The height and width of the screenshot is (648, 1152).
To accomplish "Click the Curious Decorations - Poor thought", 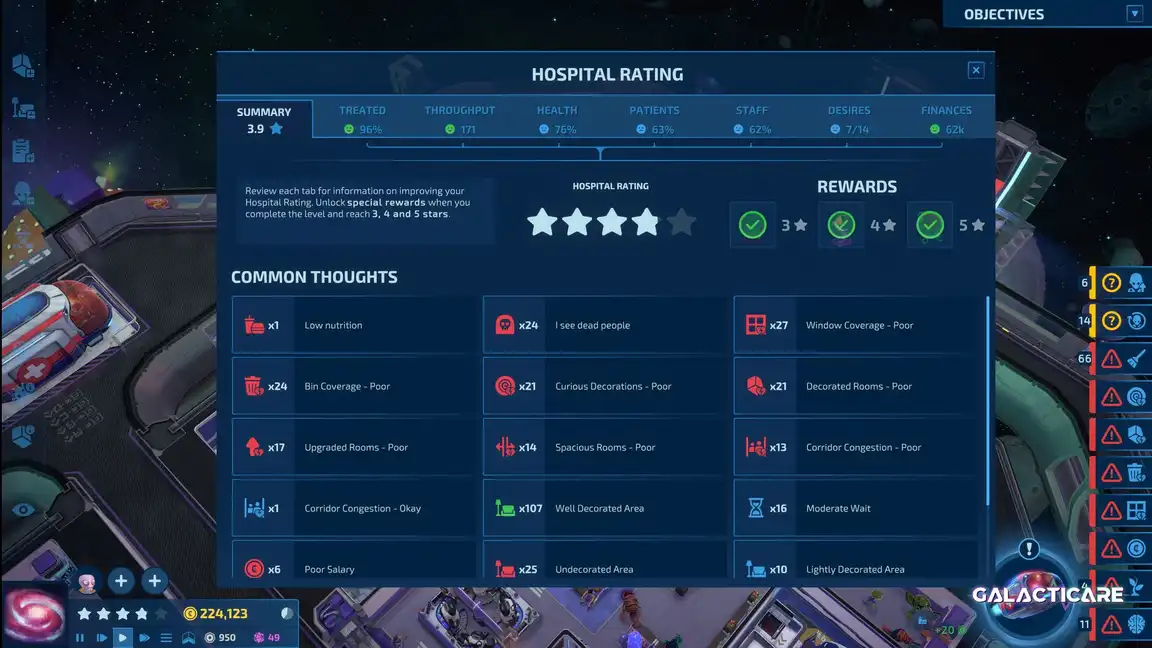I will (605, 386).
